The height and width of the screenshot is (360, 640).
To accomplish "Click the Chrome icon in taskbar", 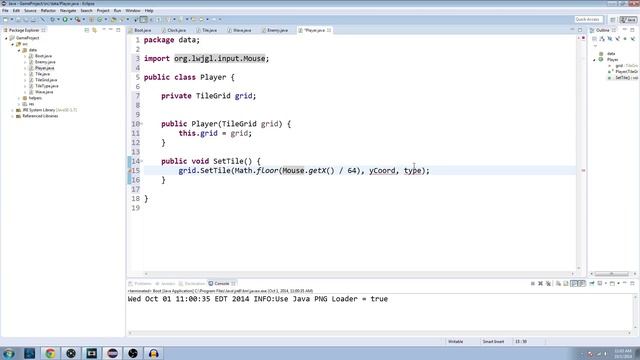I will [x=50, y=353].
